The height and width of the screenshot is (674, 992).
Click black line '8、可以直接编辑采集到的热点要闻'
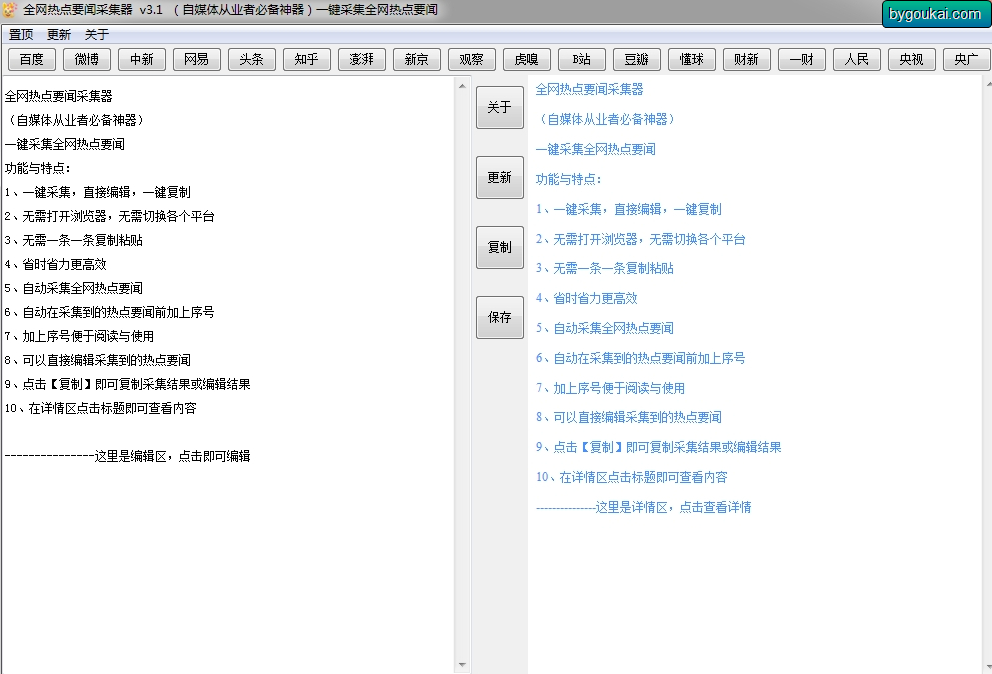[97, 361]
